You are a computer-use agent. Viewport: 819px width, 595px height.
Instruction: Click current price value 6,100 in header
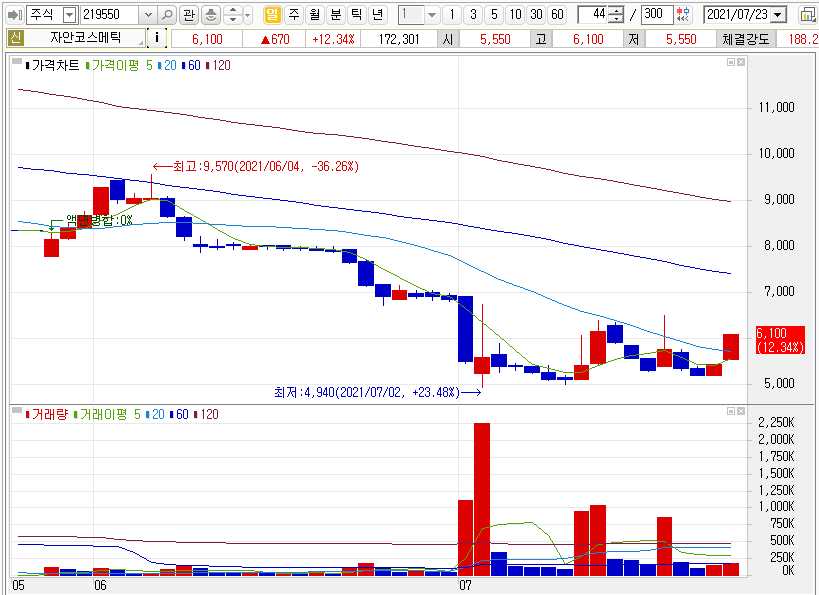tap(207, 39)
